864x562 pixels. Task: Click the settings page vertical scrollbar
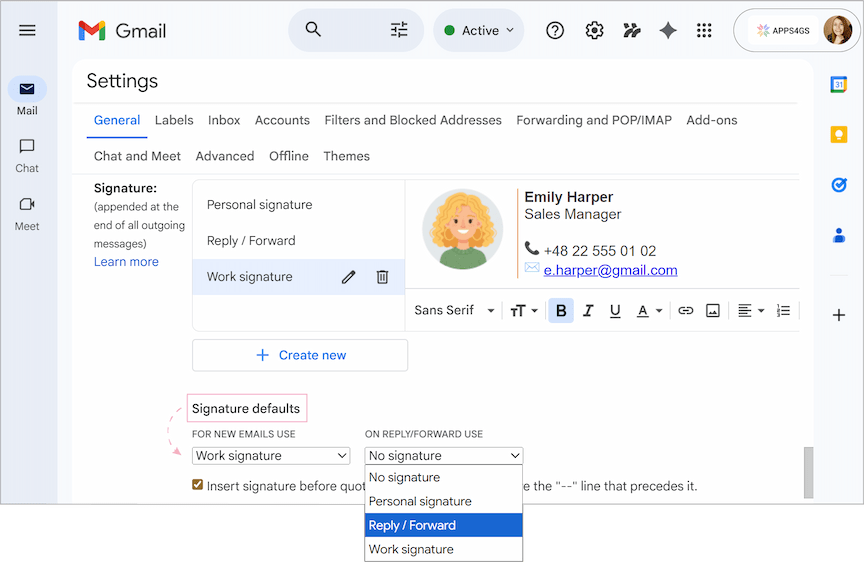coord(808,472)
